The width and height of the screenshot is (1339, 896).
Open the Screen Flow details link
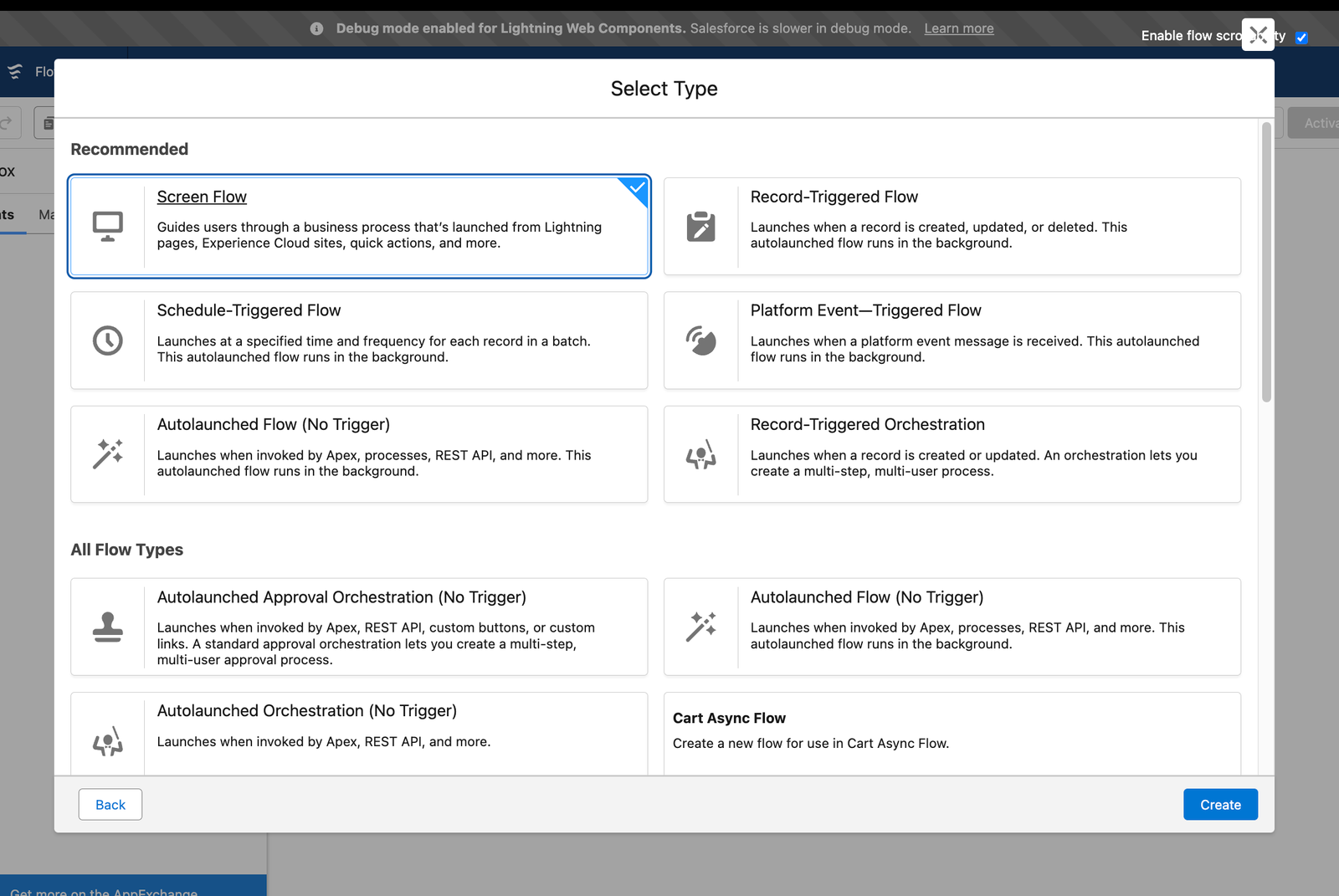201,196
